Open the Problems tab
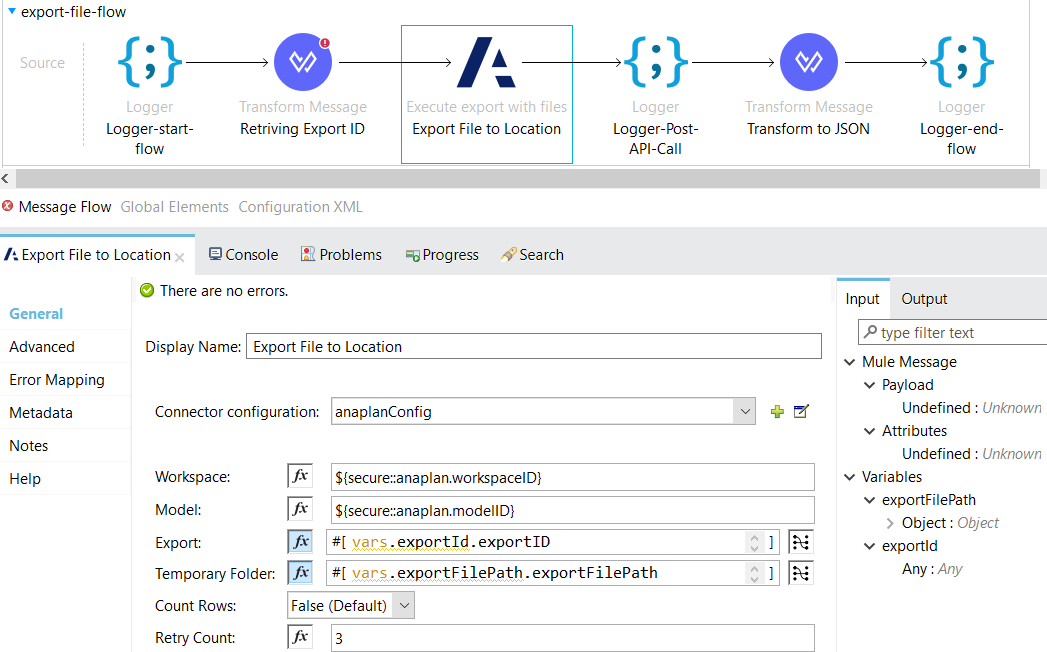This screenshot has width=1047, height=652. point(341,255)
